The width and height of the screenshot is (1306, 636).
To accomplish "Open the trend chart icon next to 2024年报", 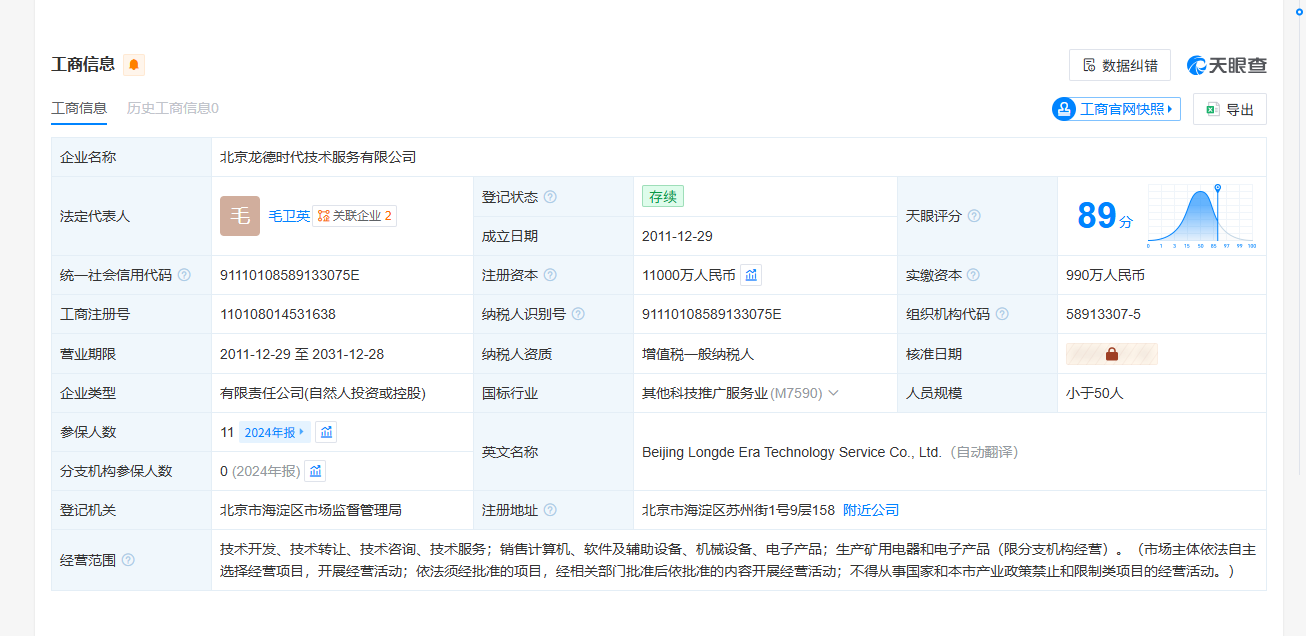I will point(326,432).
